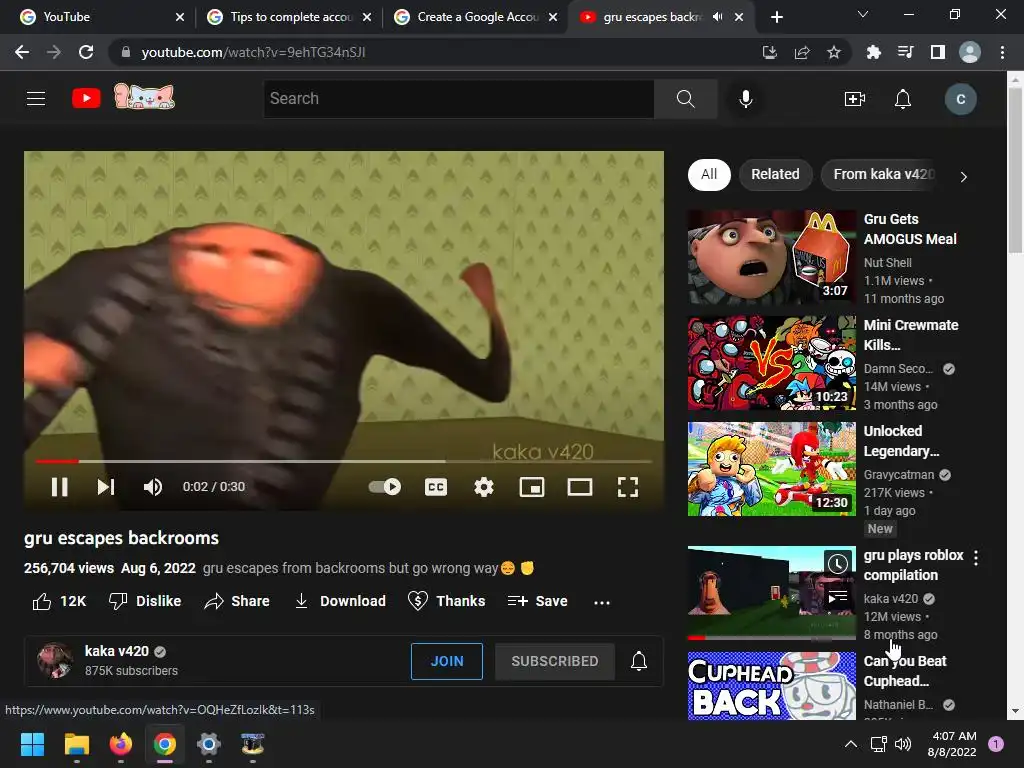Mute tab via speaker icon on tab
Viewport: 1024px width, 768px height.
point(717,17)
